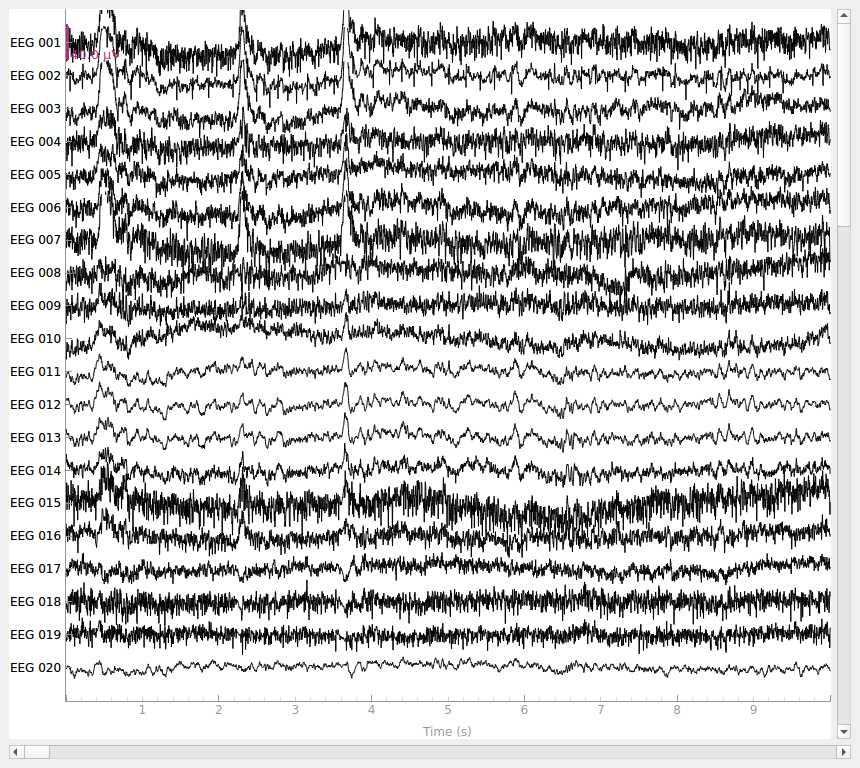The image size is (860, 768).
Task: Click the 40.0 µV scale bar label
Action: tap(94, 55)
